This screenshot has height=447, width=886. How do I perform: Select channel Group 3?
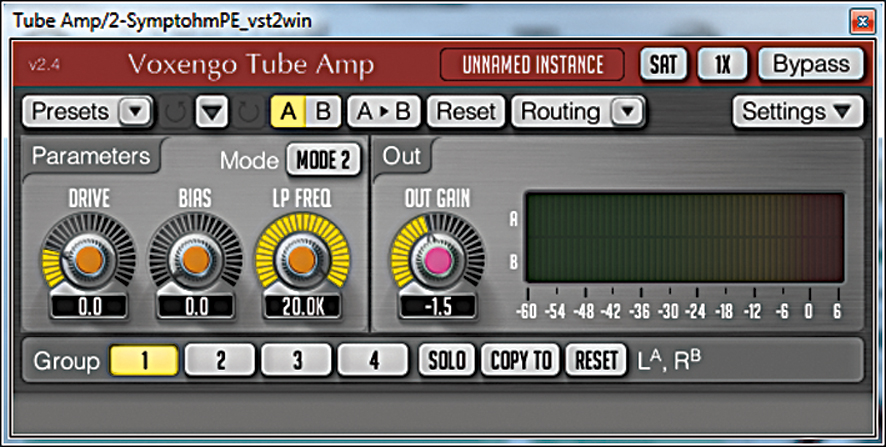tap(297, 360)
